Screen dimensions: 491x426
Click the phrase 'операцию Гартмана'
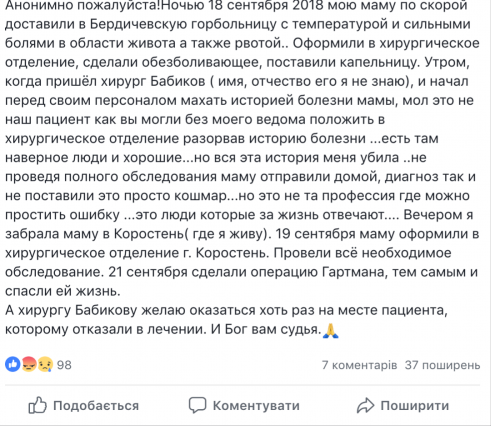(x=317, y=272)
